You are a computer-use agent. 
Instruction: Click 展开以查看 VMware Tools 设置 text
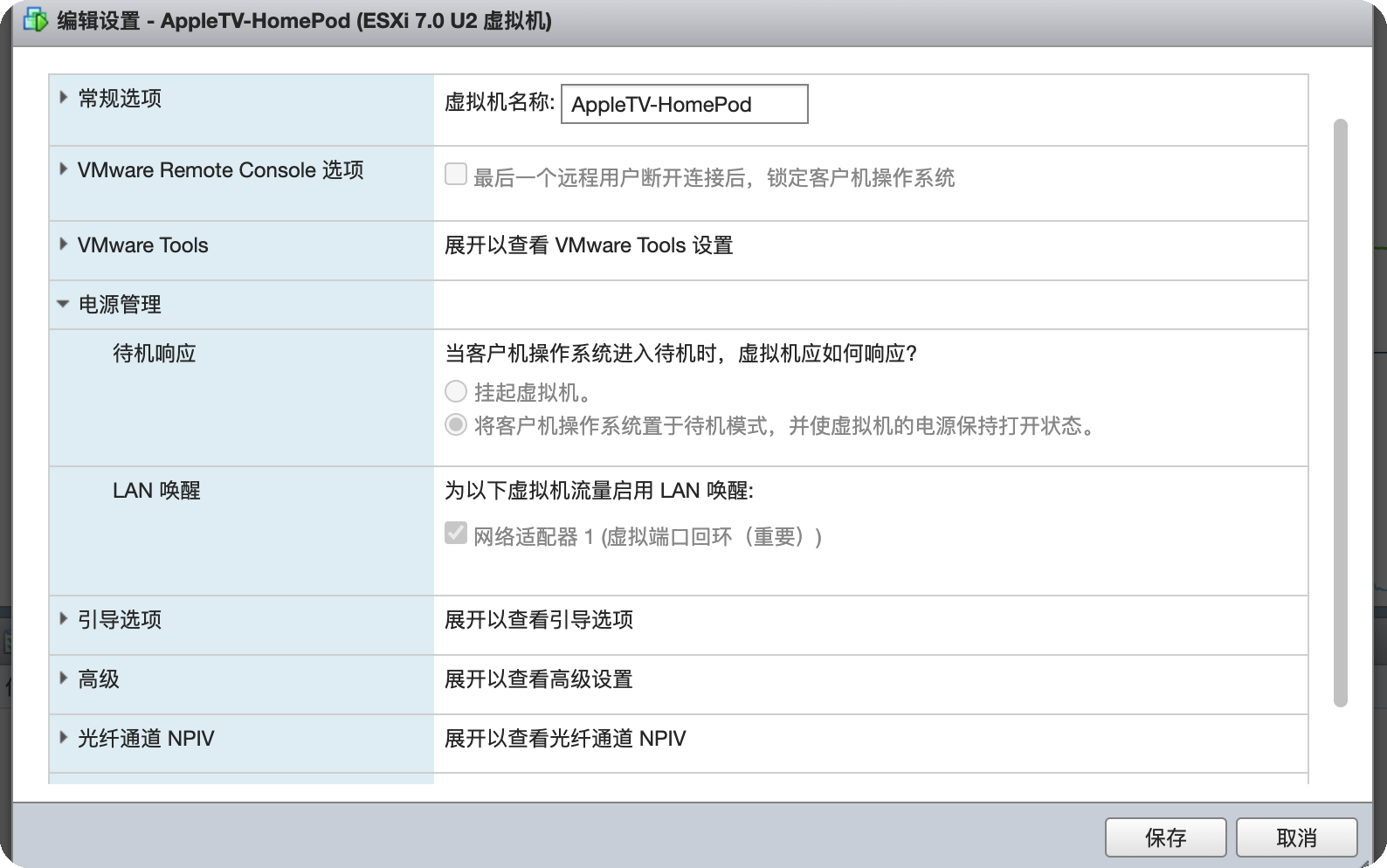pyautogui.click(x=589, y=245)
